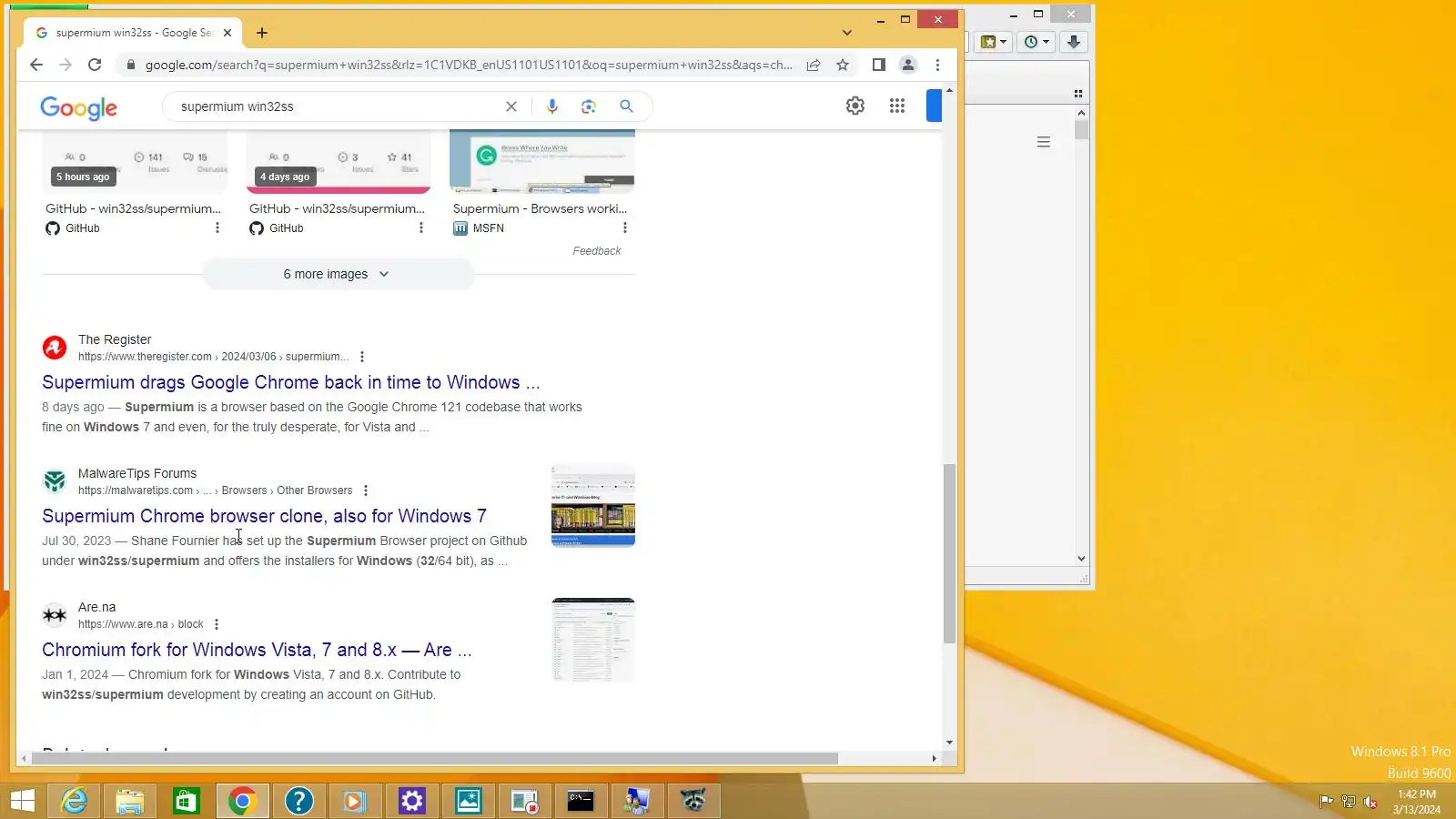Open Action Center flag in system tray
This screenshot has height=819, width=1456.
coord(1327,802)
